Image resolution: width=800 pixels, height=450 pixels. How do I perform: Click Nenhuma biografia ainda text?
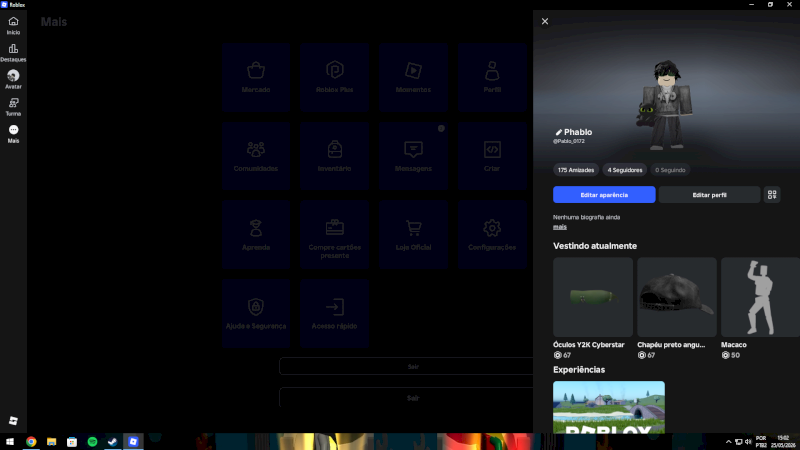click(586, 217)
